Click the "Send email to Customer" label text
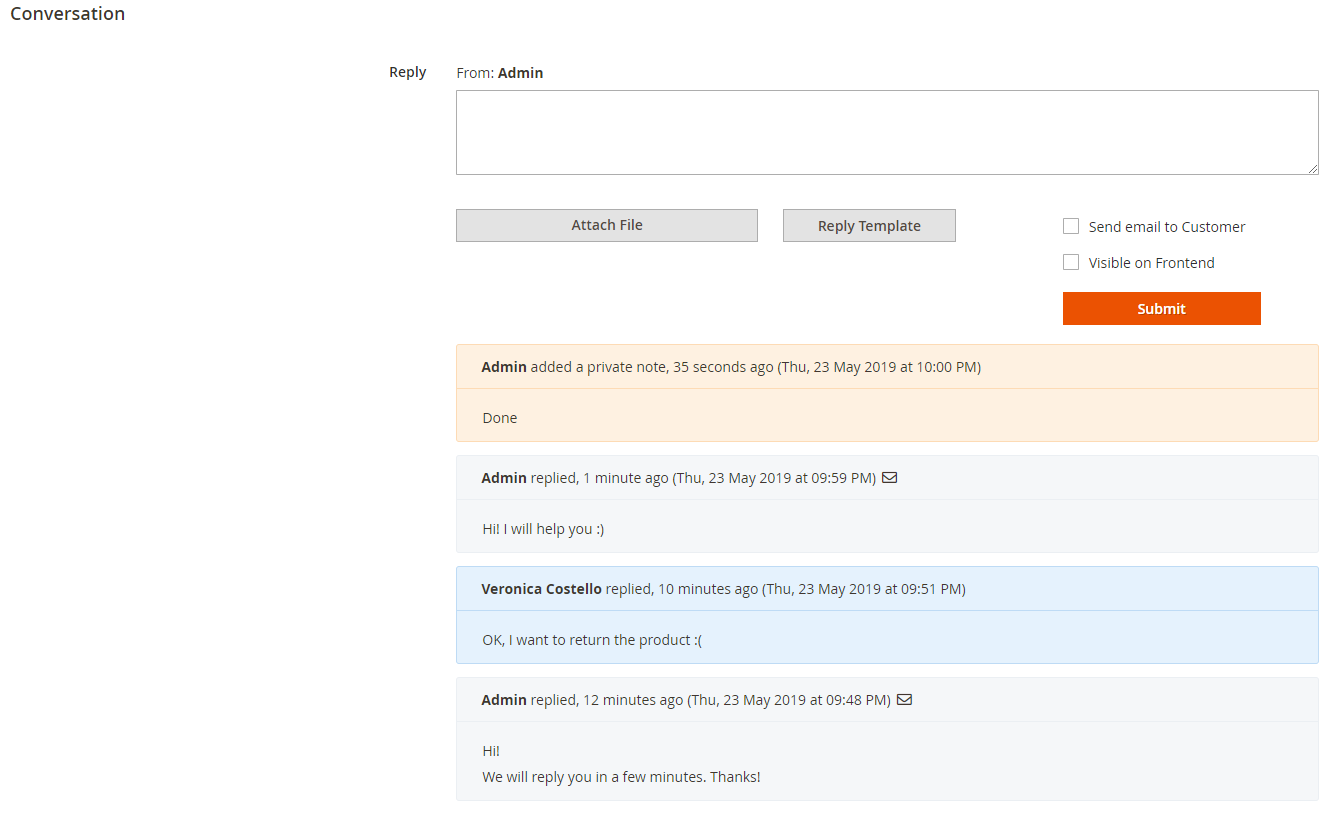The height and width of the screenshot is (815, 1338). (x=1166, y=227)
